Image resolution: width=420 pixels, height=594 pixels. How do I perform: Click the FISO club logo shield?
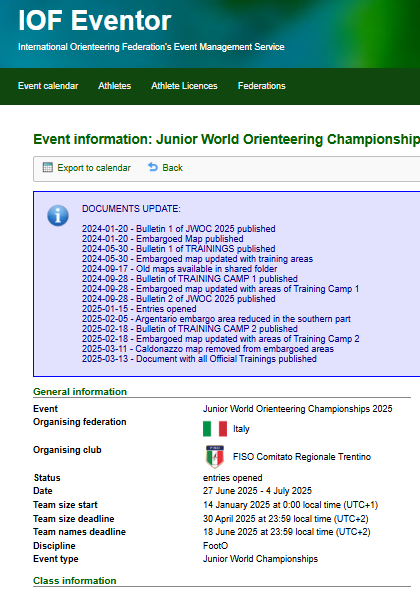click(215, 456)
